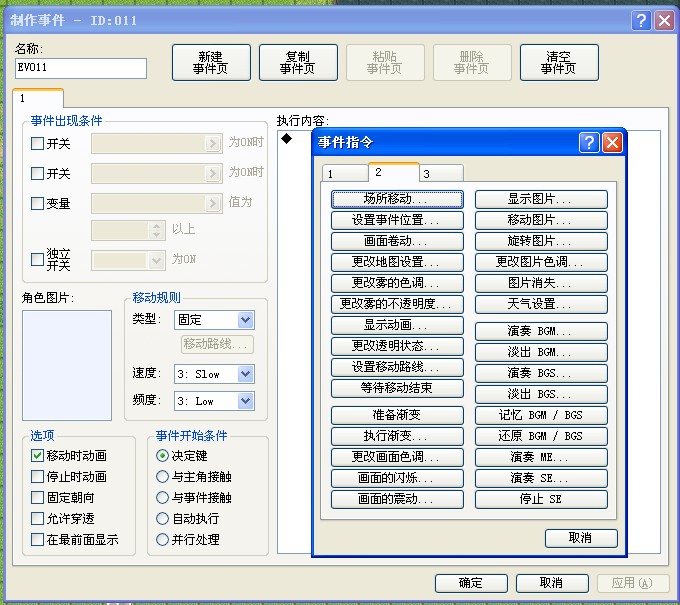The width and height of the screenshot is (680, 605).
Task: Click the 显示动画 command button
Action: point(397,325)
